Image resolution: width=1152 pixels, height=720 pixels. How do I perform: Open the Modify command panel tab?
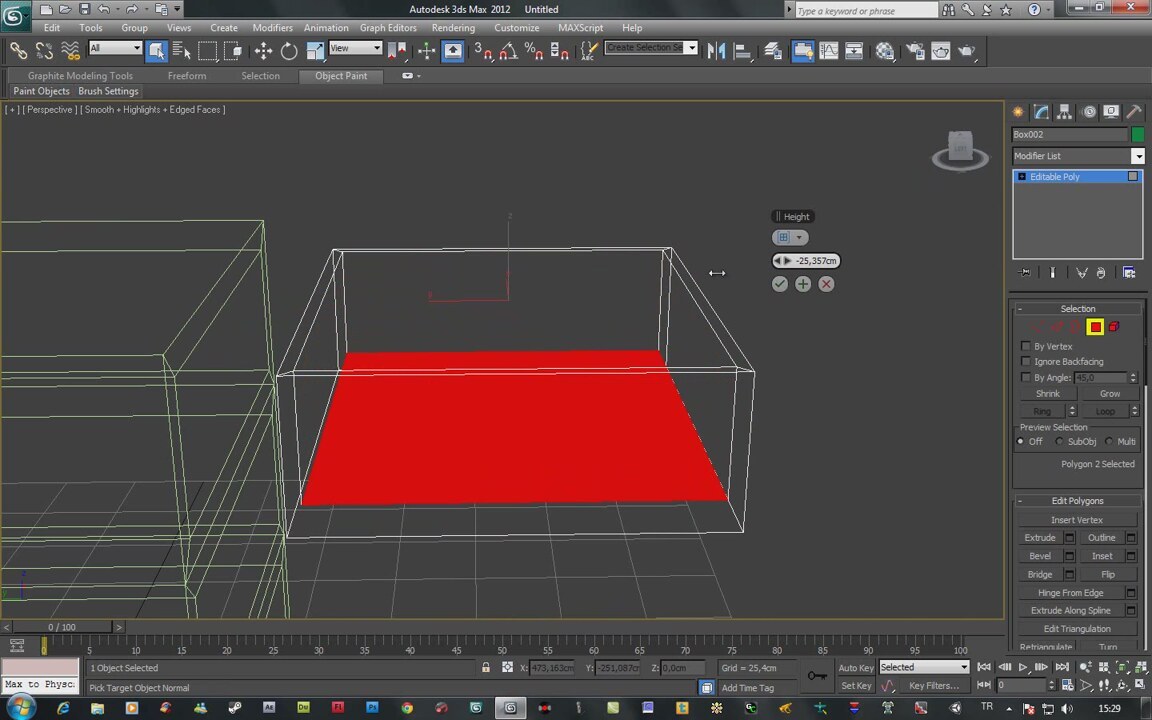tap(1041, 112)
